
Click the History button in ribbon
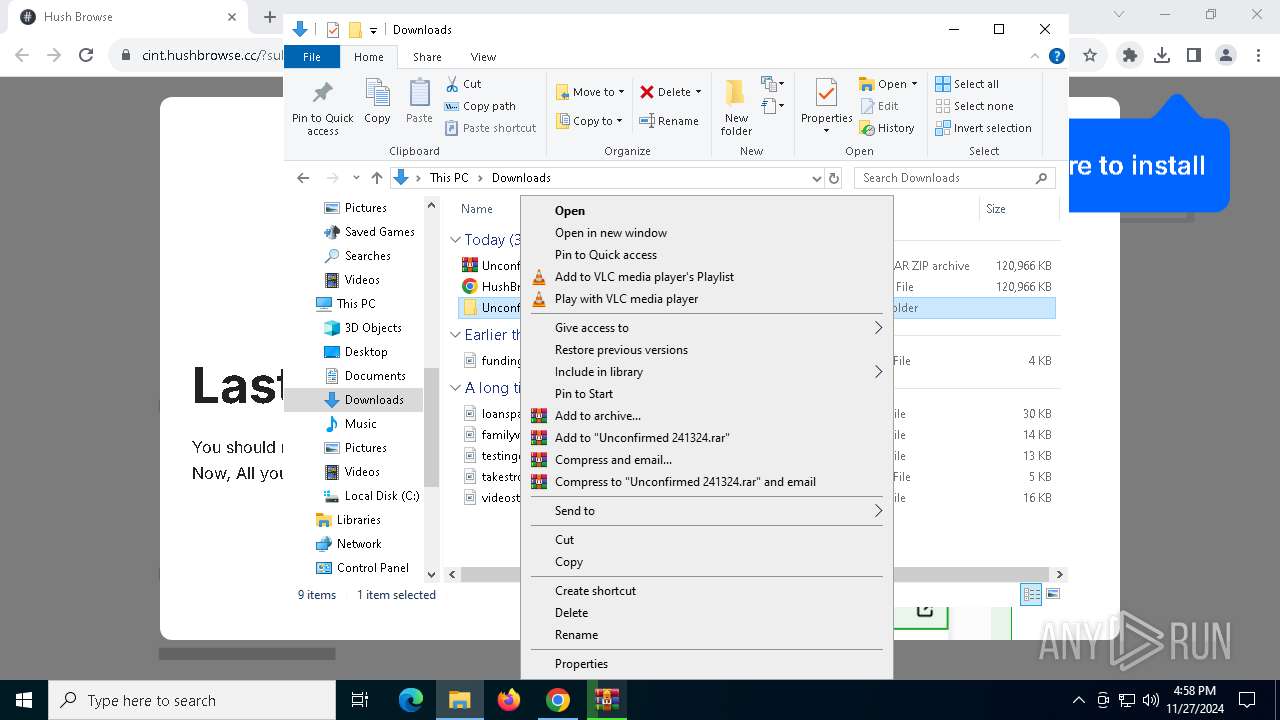pyautogui.click(x=887, y=128)
